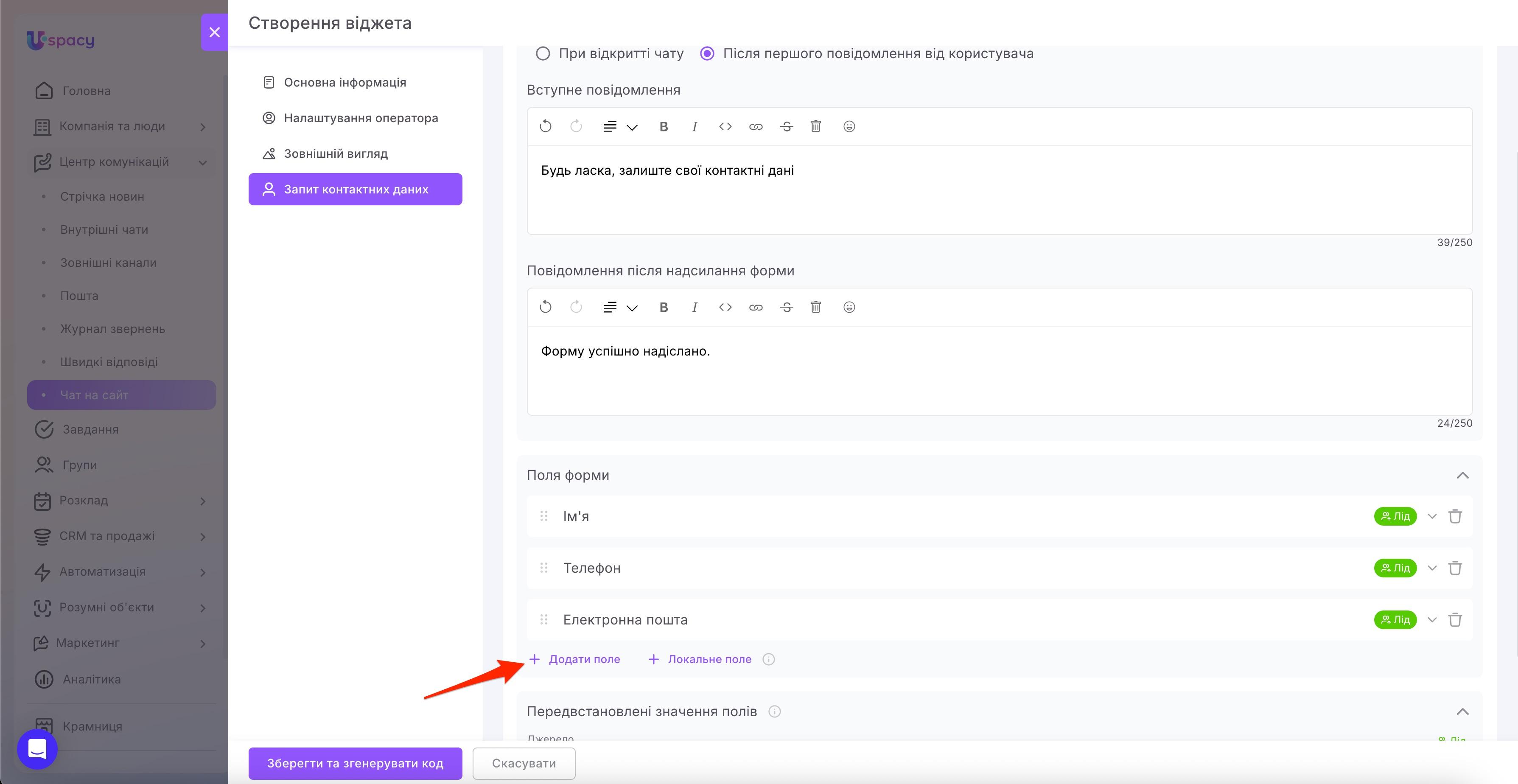Click the Скасувати button
Screen dimensions: 1518x784
524,763
